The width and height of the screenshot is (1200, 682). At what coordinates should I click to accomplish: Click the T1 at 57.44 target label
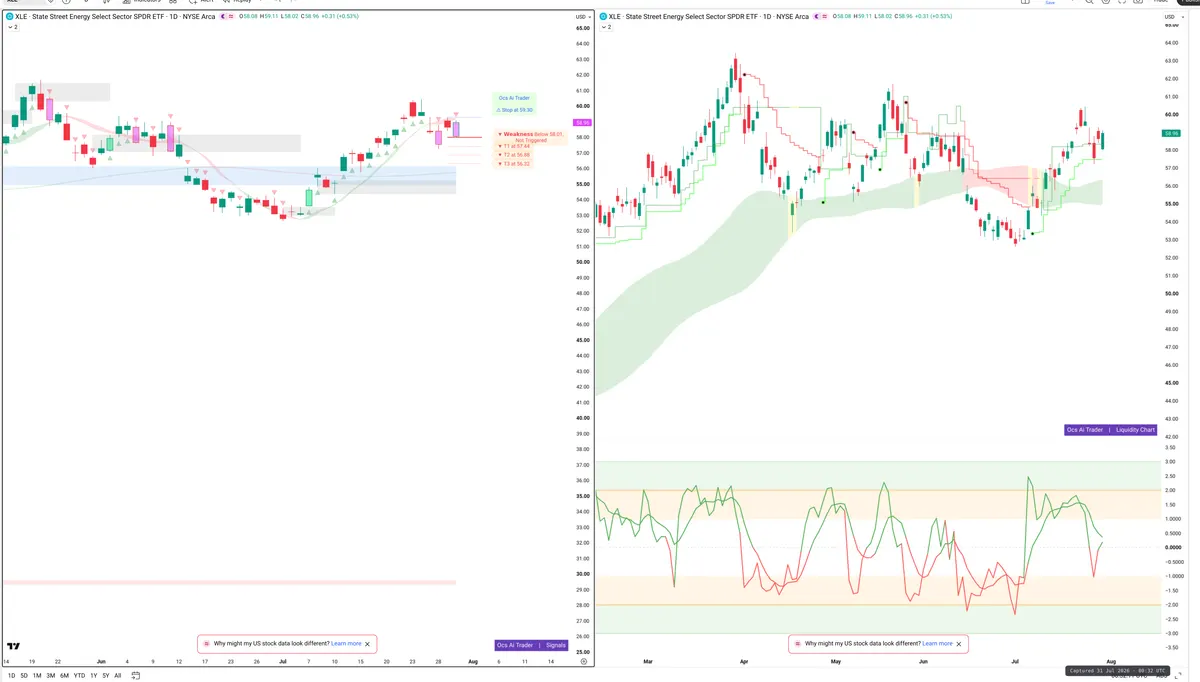pyautogui.click(x=515, y=146)
